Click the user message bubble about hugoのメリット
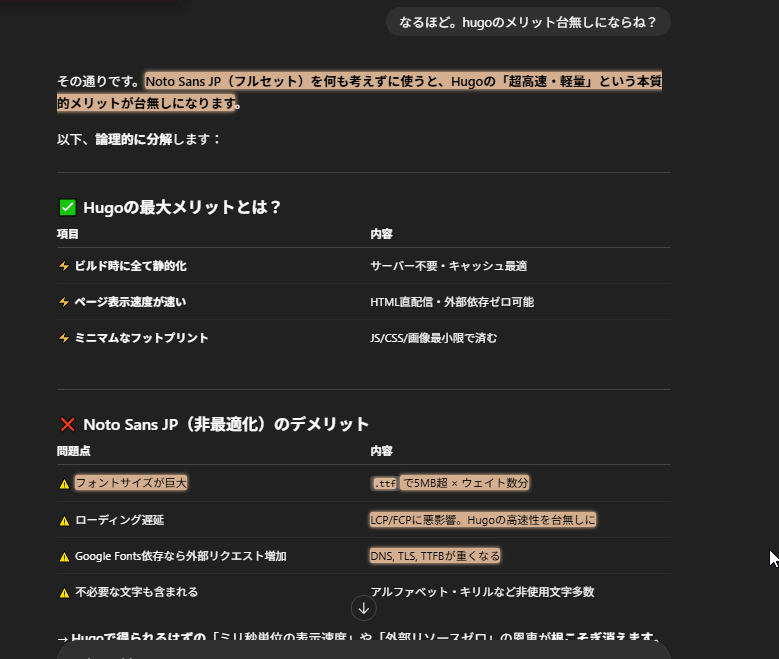This screenshot has height=659, width=779. tap(528, 22)
